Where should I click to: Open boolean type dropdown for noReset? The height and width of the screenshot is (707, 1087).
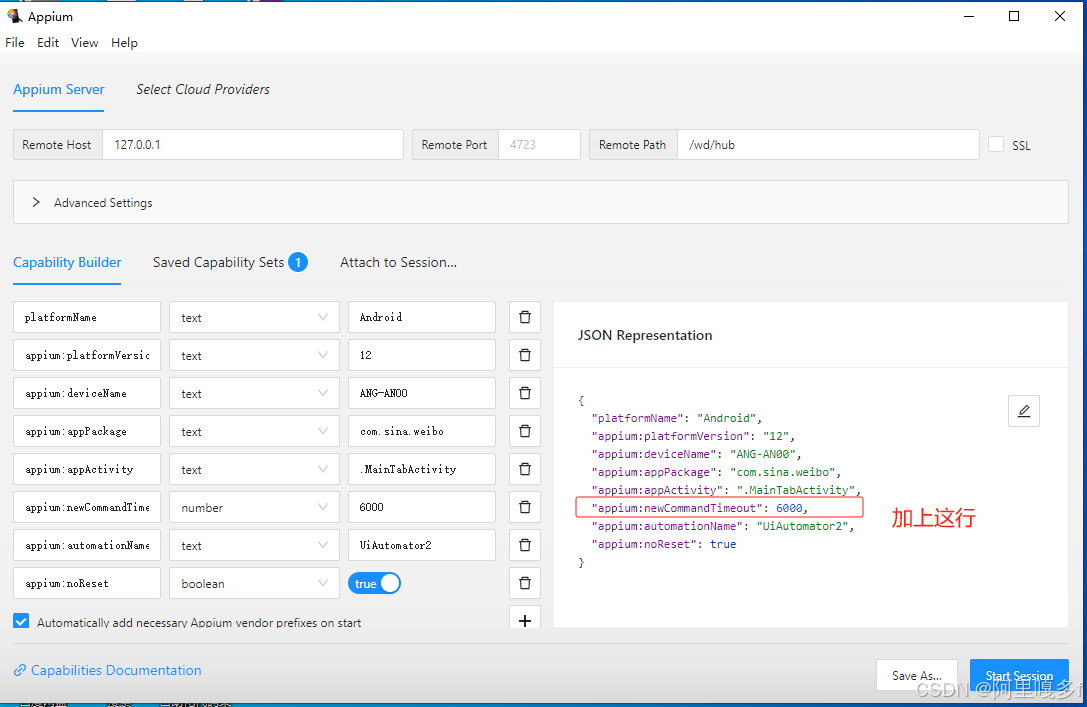[254, 584]
